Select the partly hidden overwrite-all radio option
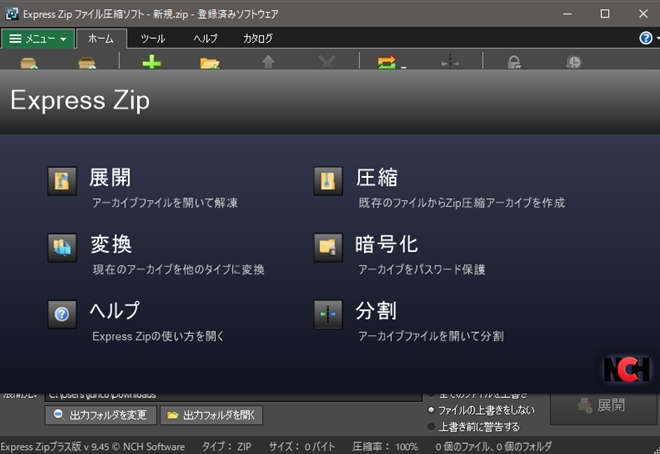Viewport: 660px width, 454px height. pos(431,396)
